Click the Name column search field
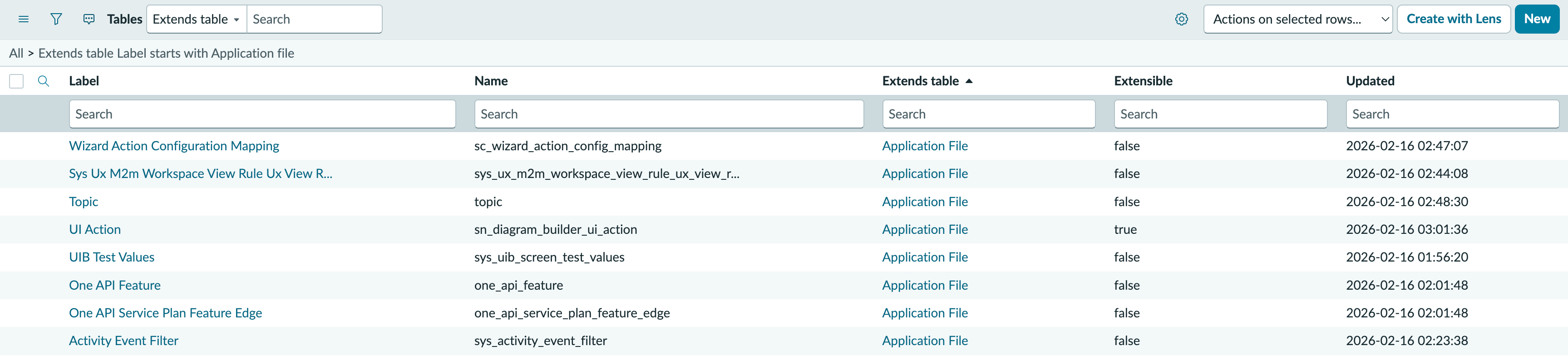 pos(668,114)
